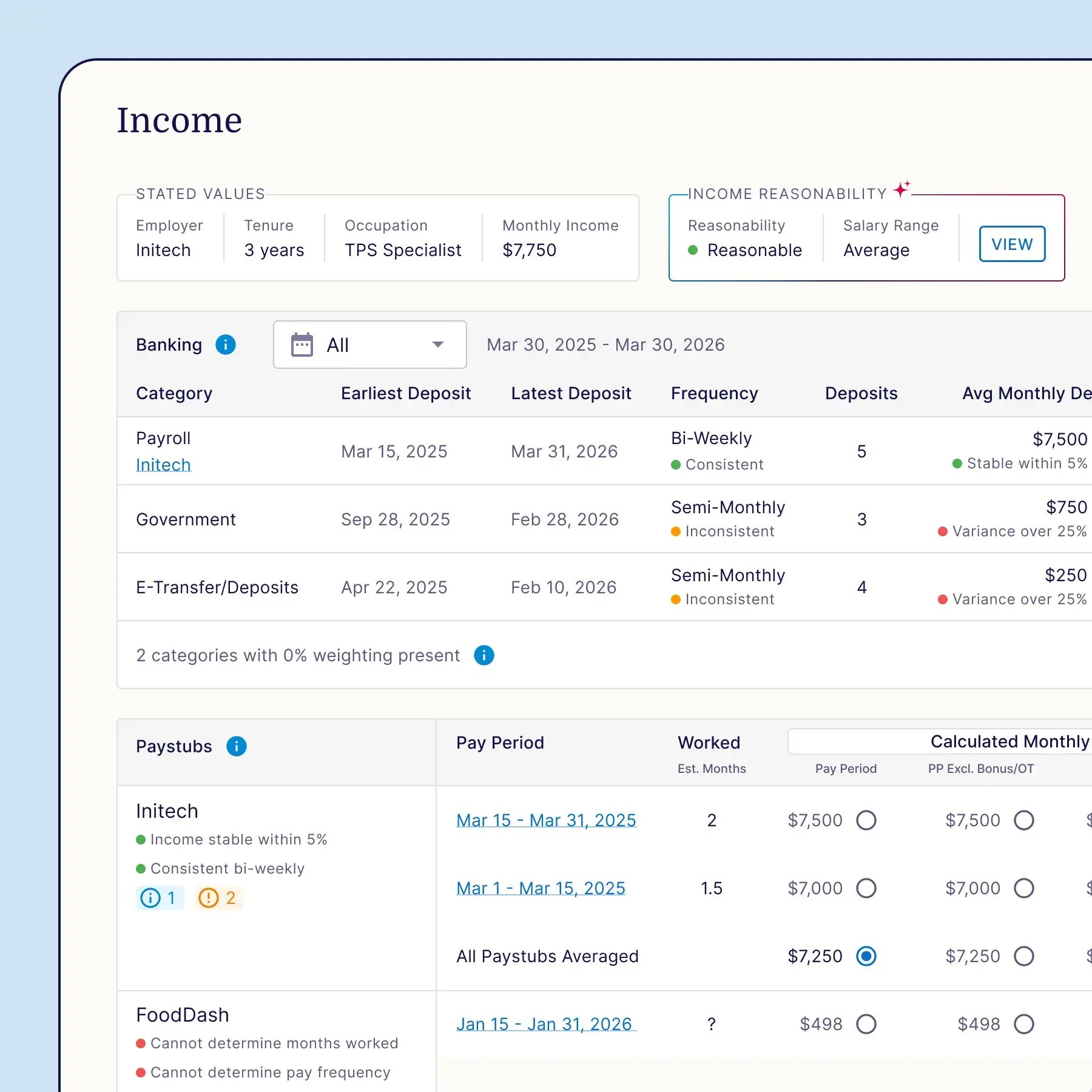Open the orange warning badge under Initech paystubs
Screen dimensions: 1092x1092
[x=217, y=898]
